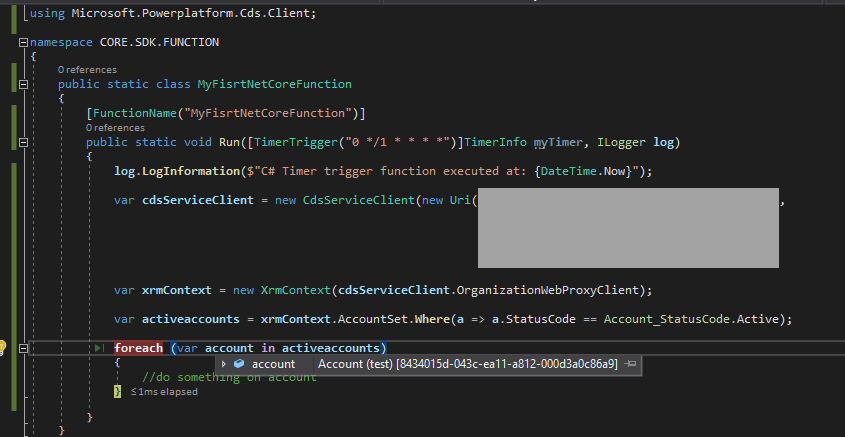Click the Run method name
Viewport: 845px width, 437px height.
229,142
